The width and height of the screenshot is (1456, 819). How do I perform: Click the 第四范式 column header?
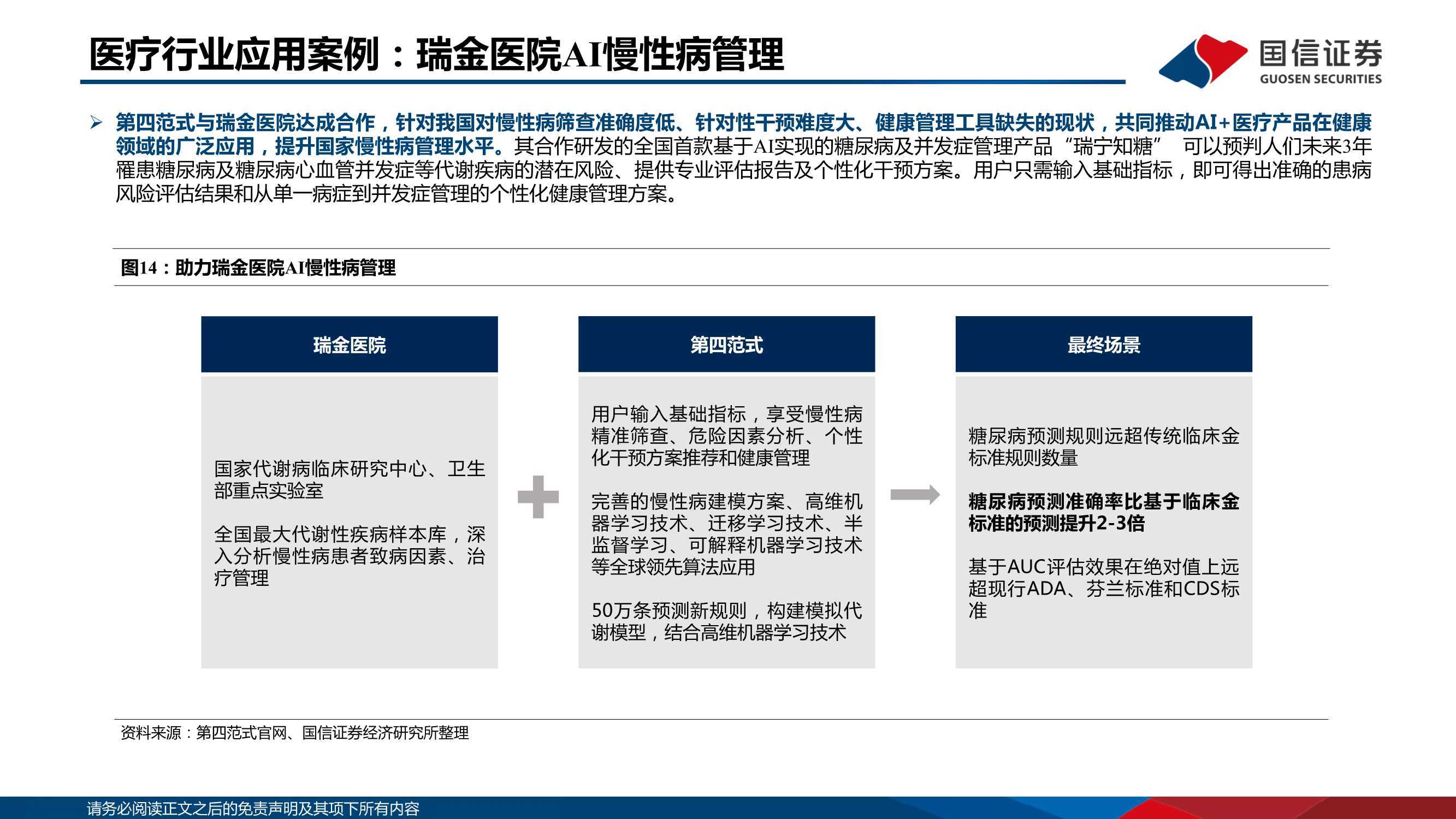click(x=726, y=344)
